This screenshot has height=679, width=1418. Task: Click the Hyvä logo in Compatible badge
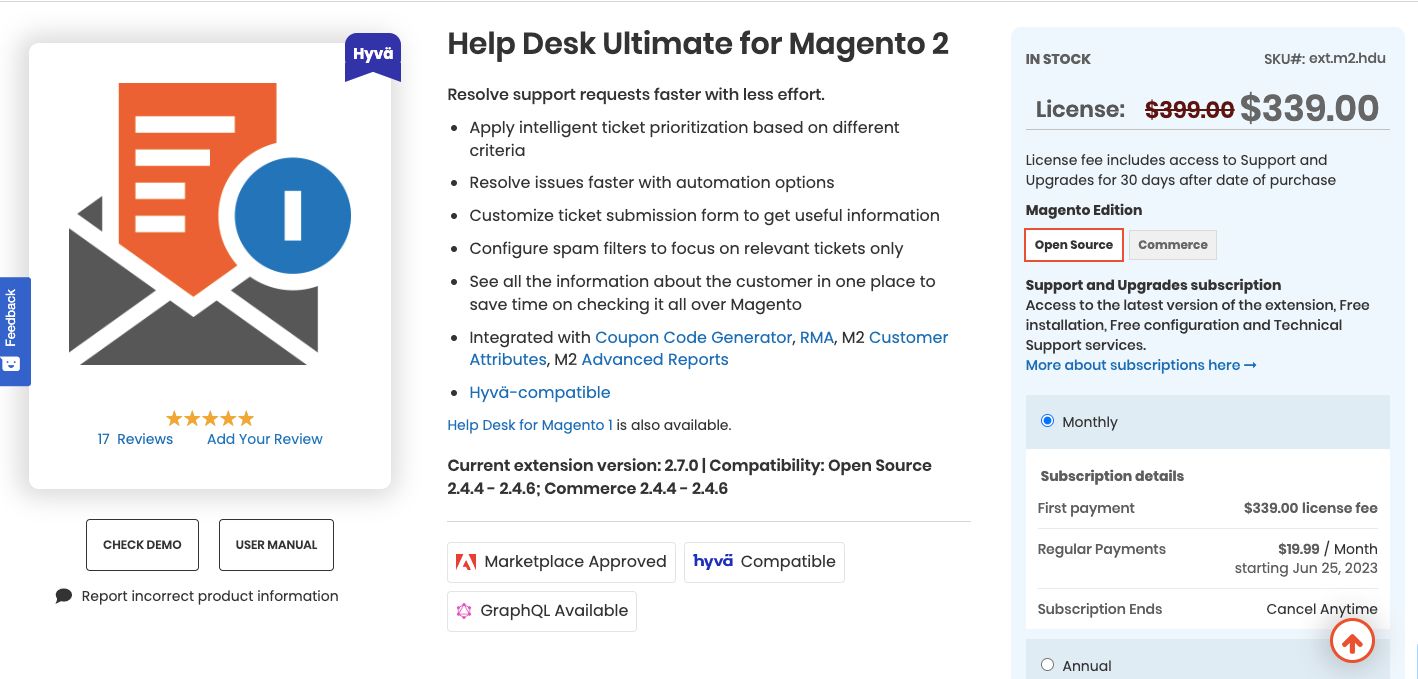[712, 561]
